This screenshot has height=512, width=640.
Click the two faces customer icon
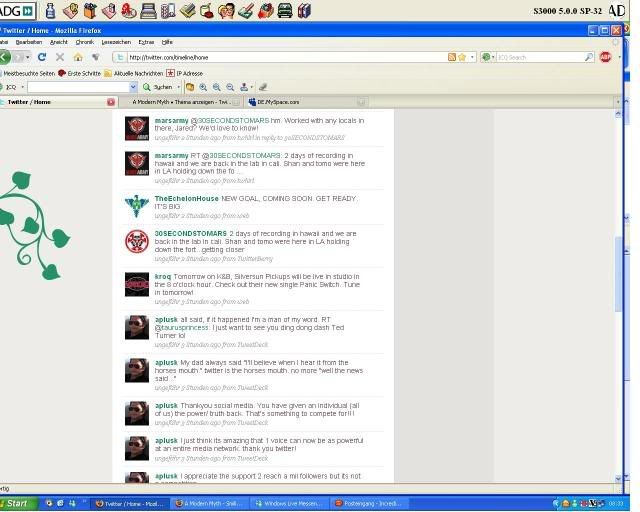pos(226,11)
